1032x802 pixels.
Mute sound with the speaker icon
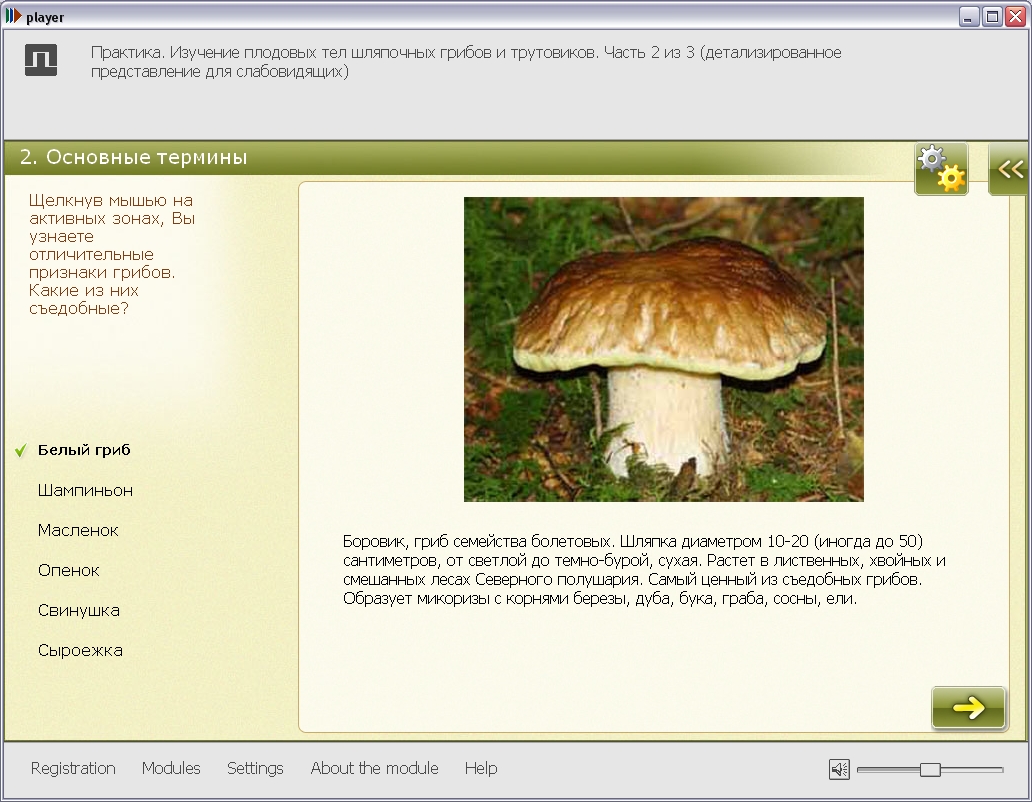point(839,768)
